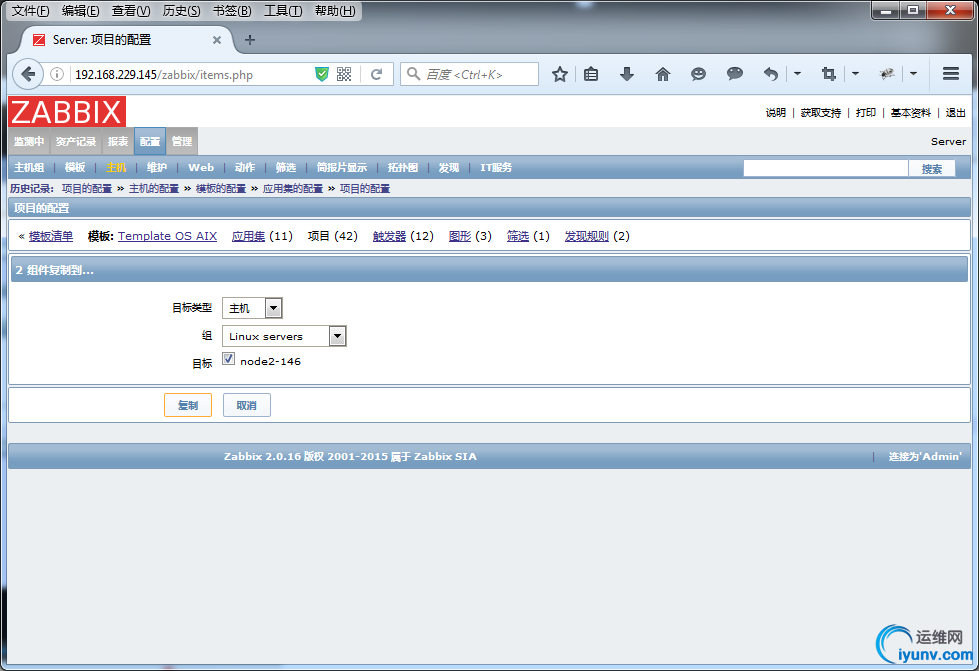Open the Template OS AIX link

167,236
